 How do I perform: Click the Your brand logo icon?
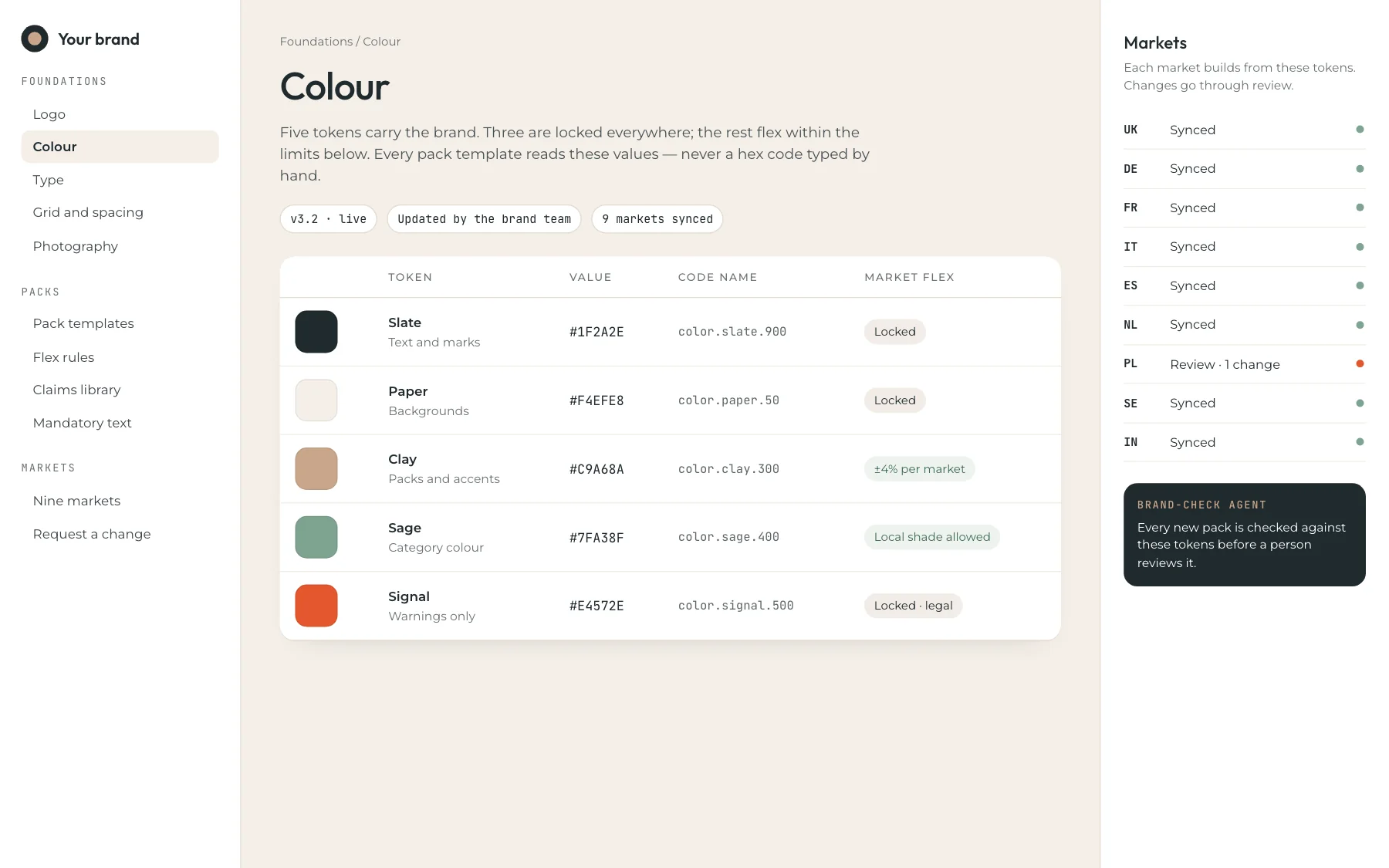tap(35, 39)
